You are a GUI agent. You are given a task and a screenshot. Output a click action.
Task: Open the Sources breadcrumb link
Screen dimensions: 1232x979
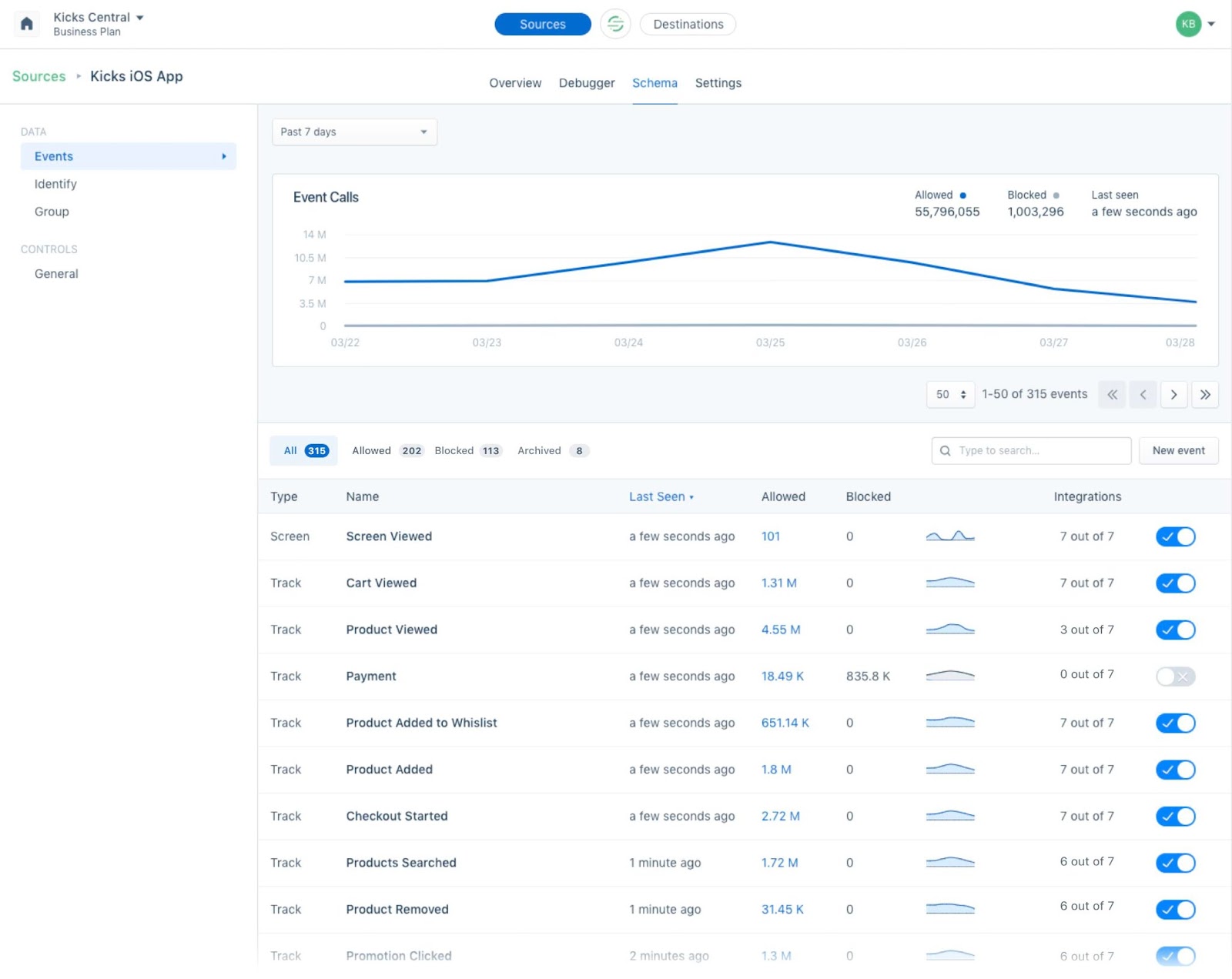pyautogui.click(x=38, y=76)
